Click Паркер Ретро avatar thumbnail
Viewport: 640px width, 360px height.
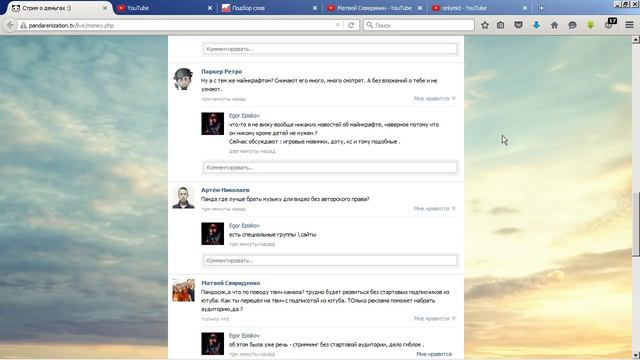click(x=183, y=79)
